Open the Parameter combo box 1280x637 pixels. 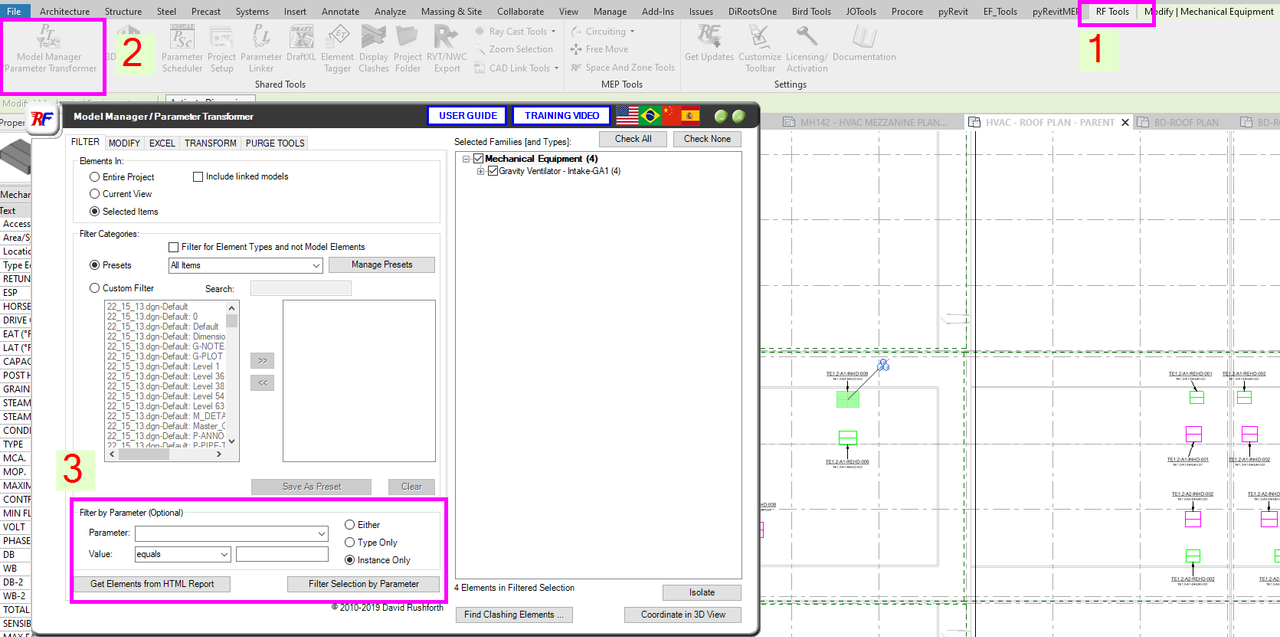pos(232,534)
